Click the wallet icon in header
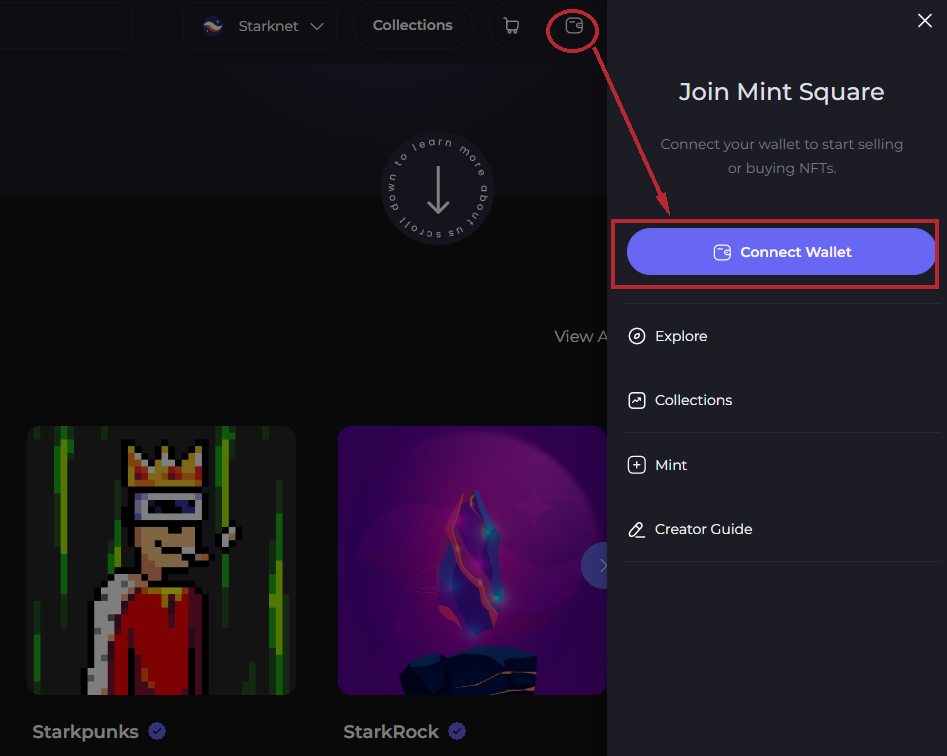 tap(574, 25)
